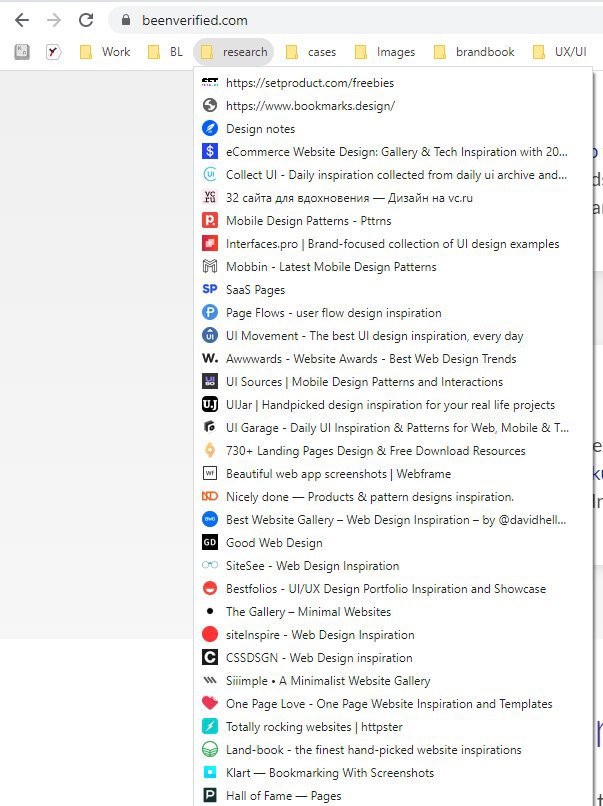The height and width of the screenshot is (806, 603).
Task: Open the Work bookmarks folder
Action: pyautogui.click(x=105, y=51)
